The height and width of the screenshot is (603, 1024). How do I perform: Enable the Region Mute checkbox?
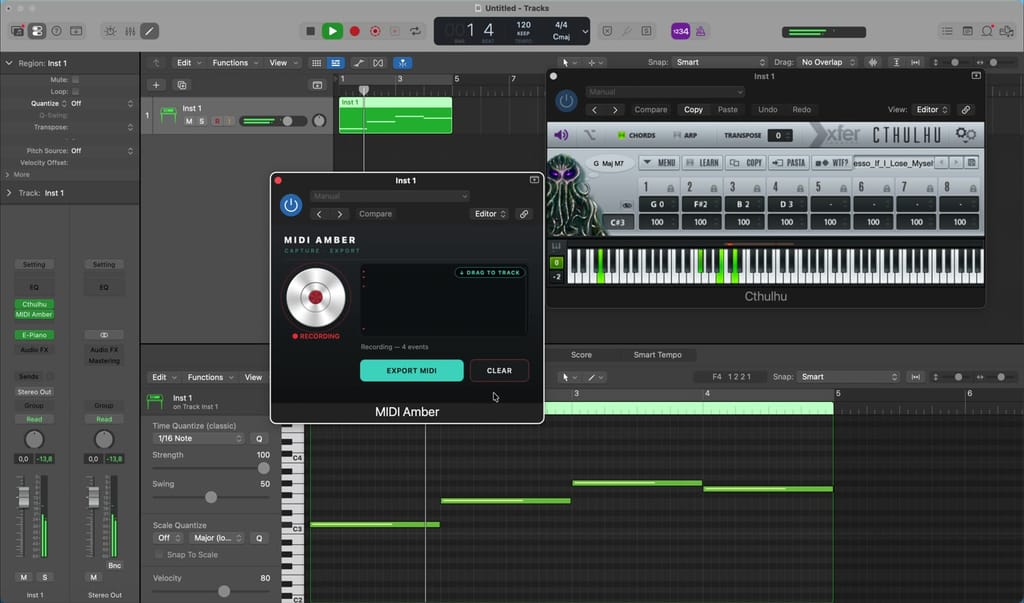click(x=75, y=80)
